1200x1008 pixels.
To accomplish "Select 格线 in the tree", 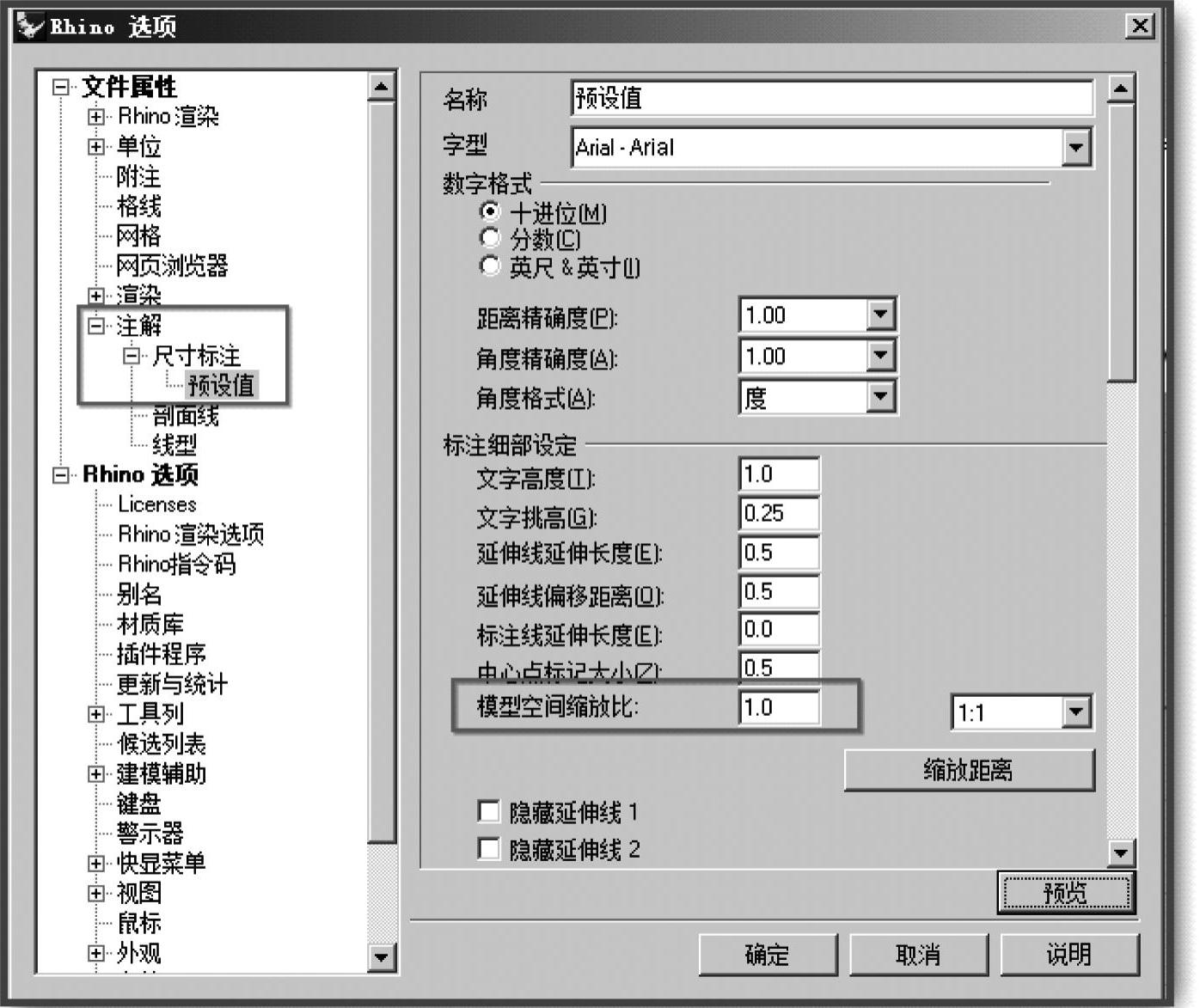I will (138, 206).
